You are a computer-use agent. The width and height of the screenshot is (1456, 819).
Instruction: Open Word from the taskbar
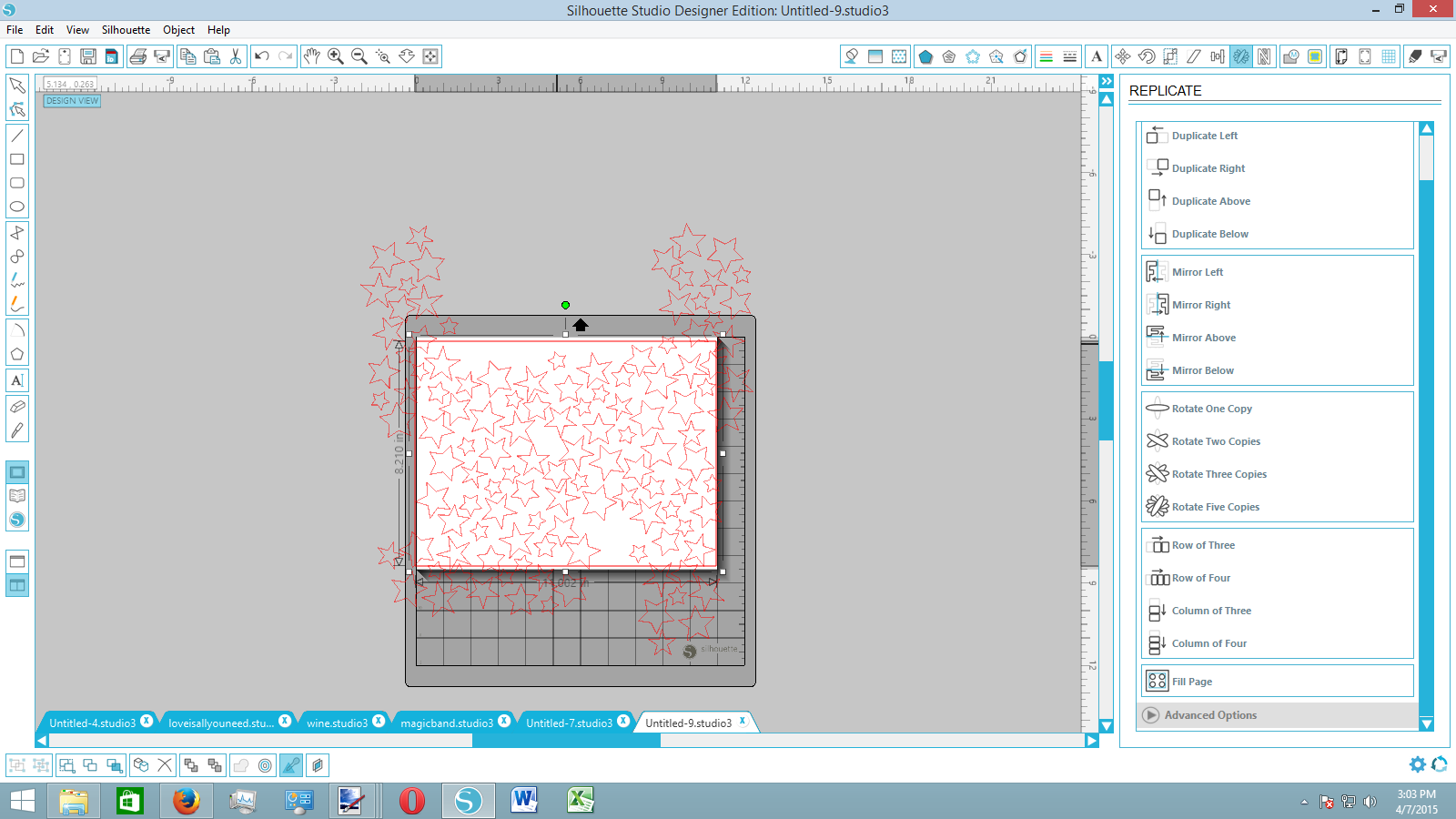pyautogui.click(x=524, y=801)
